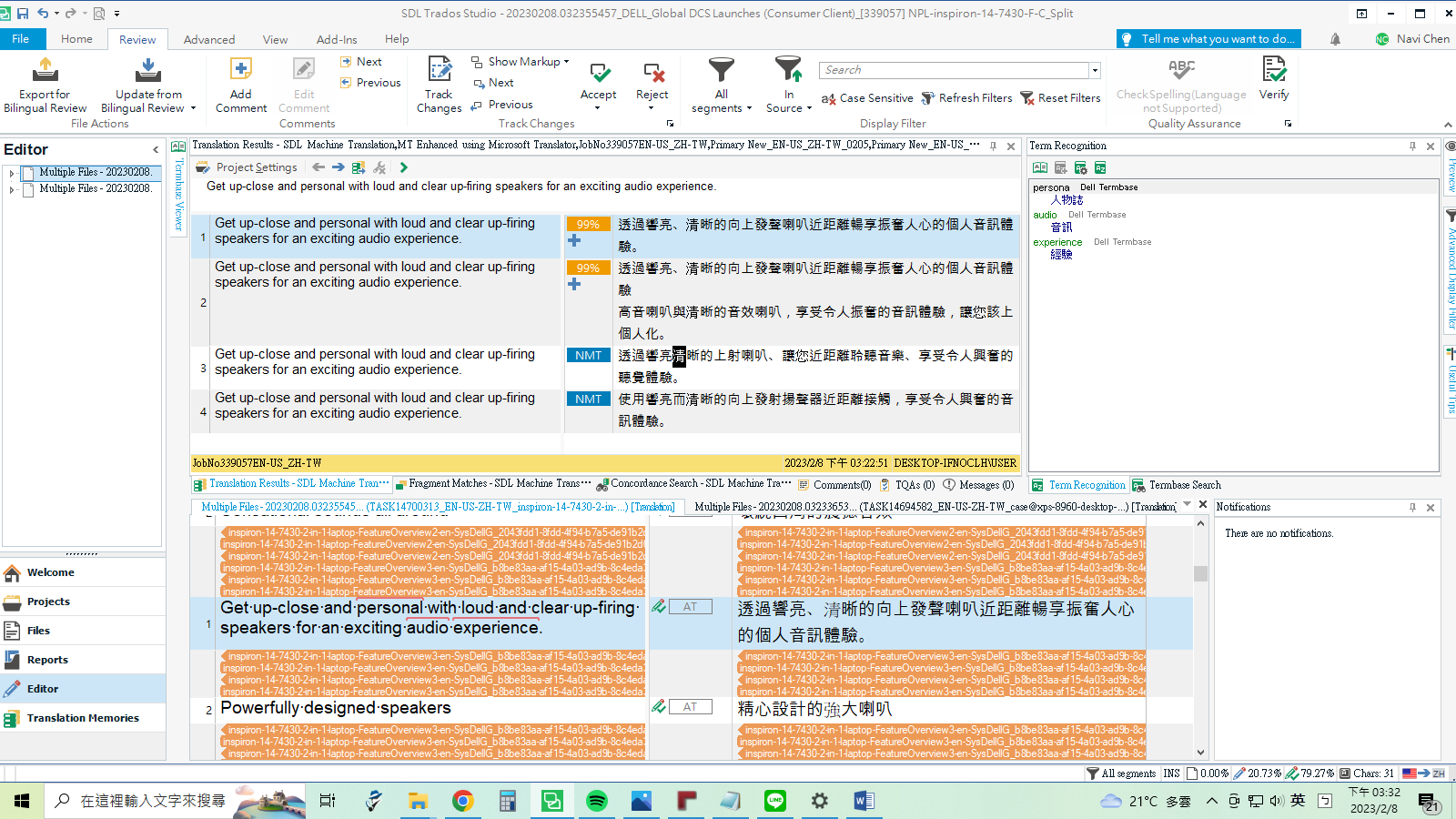Click Reset Filters button

(x=1060, y=98)
